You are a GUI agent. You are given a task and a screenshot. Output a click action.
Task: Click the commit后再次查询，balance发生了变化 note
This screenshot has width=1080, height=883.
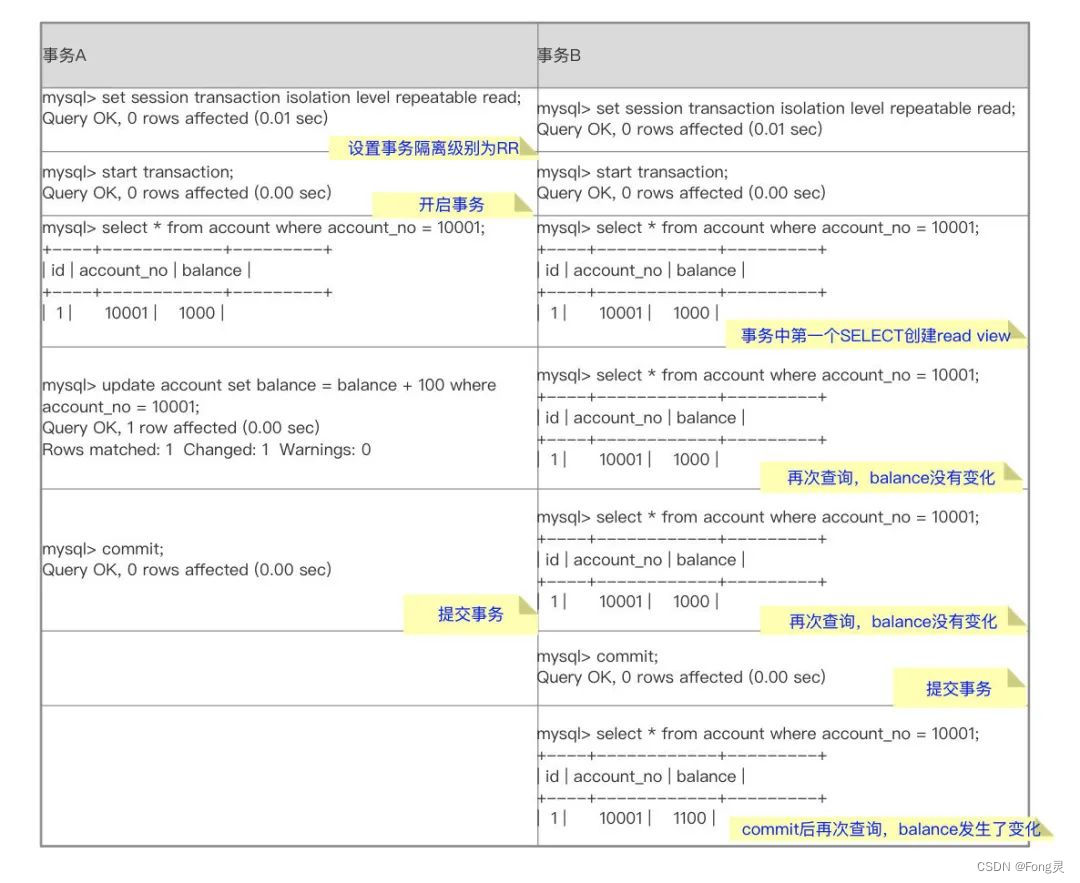(x=891, y=829)
